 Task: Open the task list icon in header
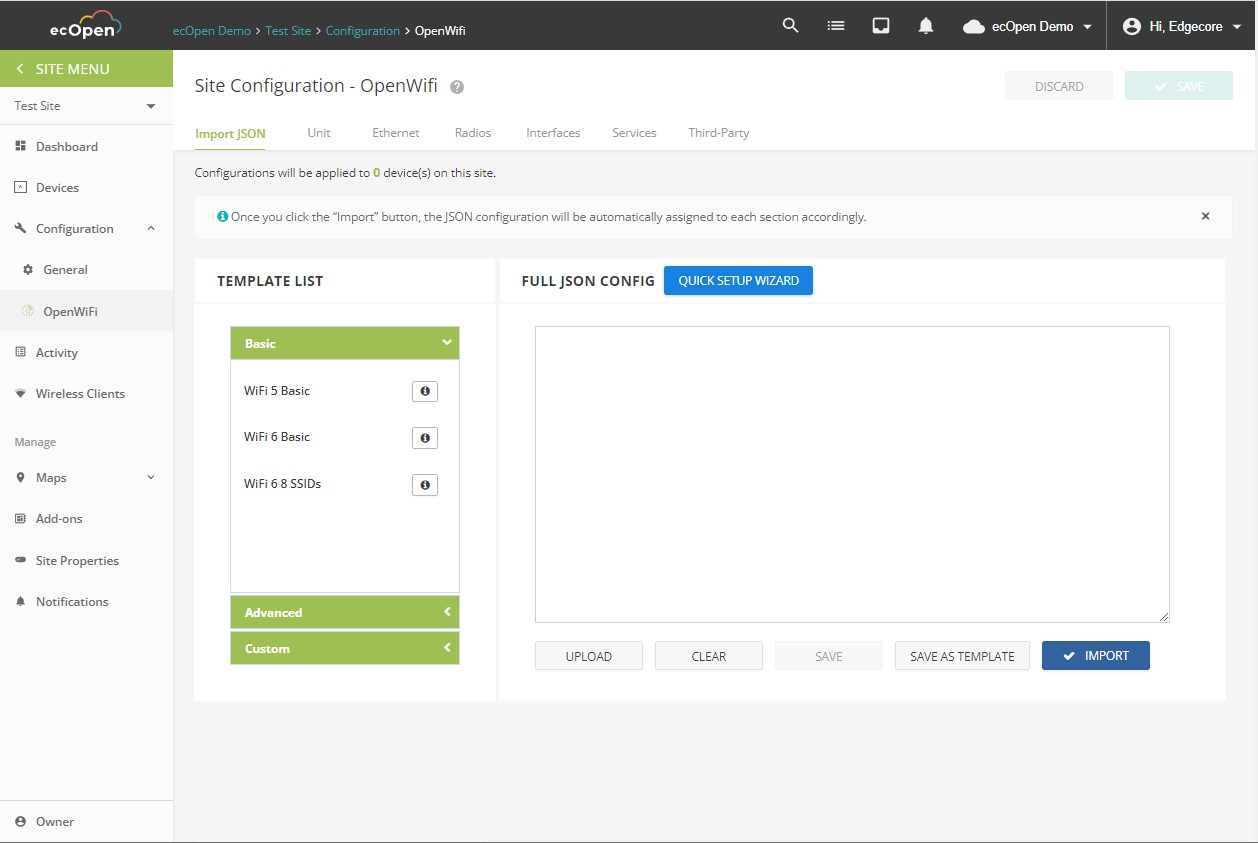pyautogui.click(x=836, y=26)
